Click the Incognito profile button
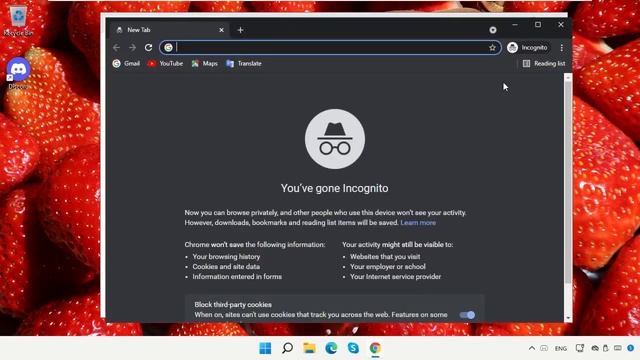Image resolution: width=640 pixels, height=360 pixels. coord(528,48)
